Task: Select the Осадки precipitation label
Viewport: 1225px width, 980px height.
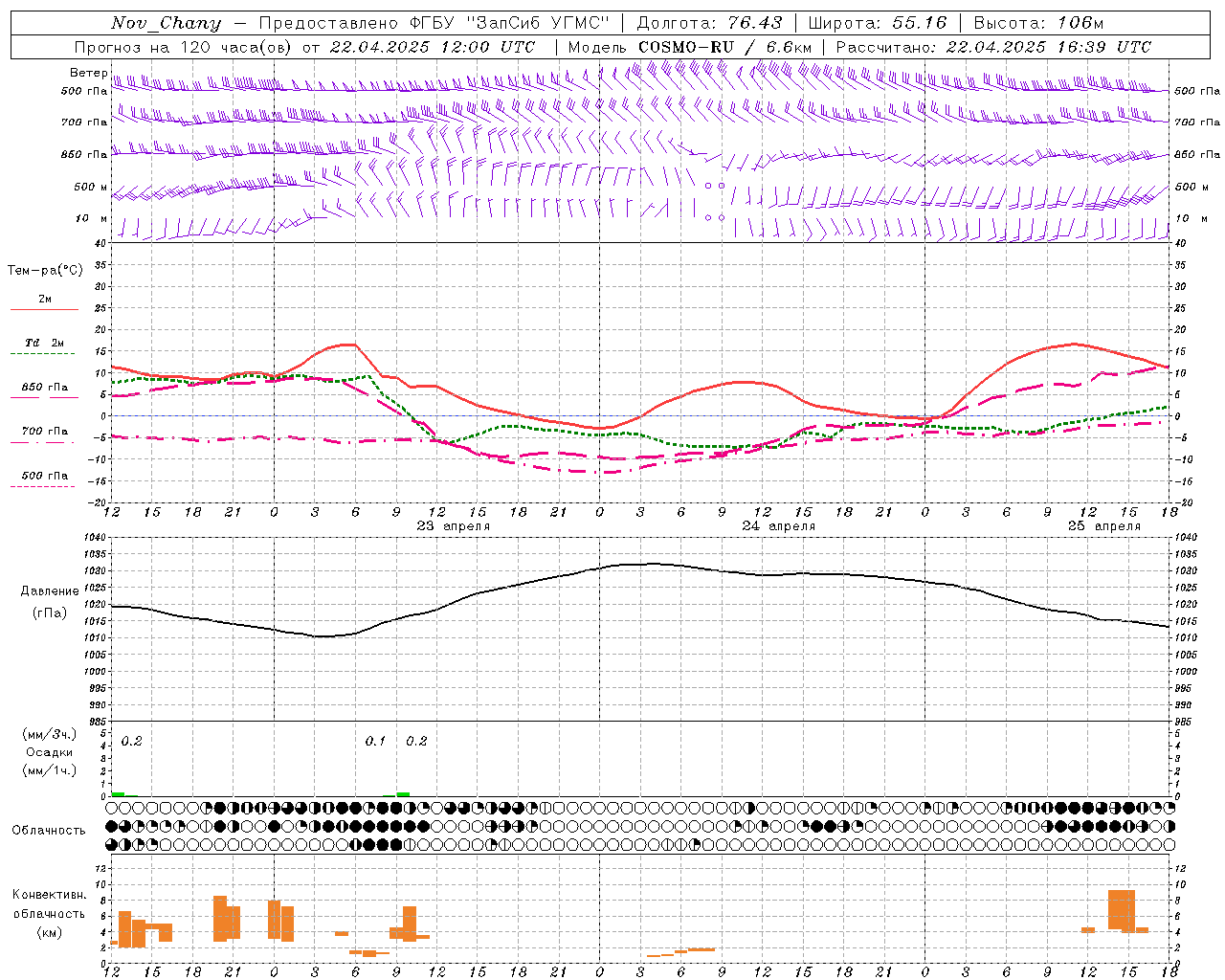Action: pos(50,752)
